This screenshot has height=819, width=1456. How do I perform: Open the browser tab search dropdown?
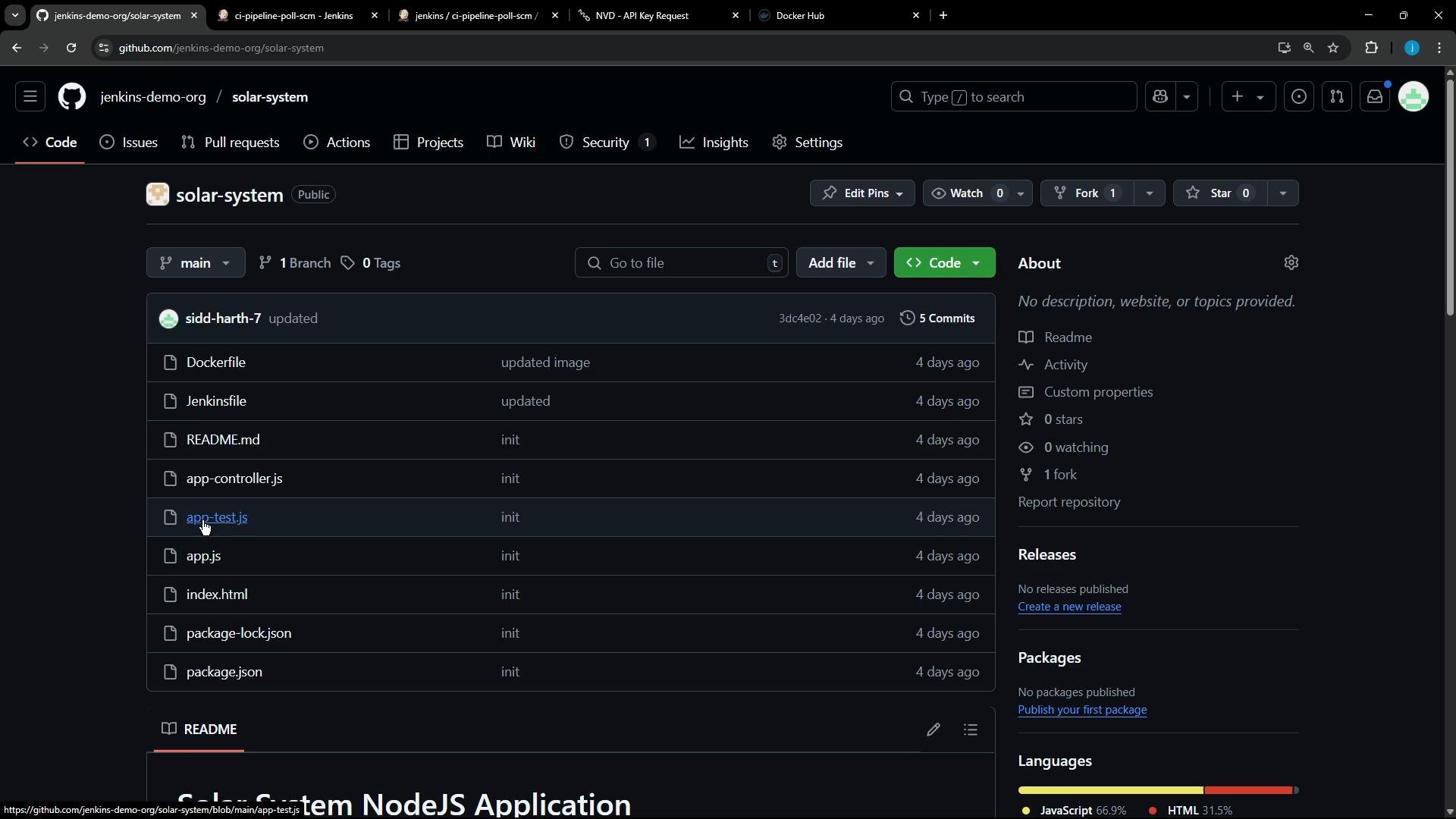pos(15,15)
